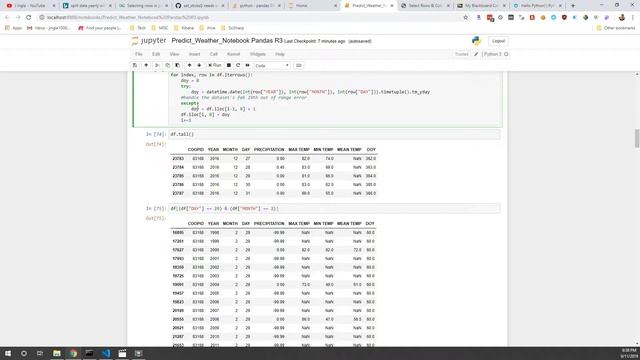
Task: Open the File menu
Action: [x=139, y=54]
